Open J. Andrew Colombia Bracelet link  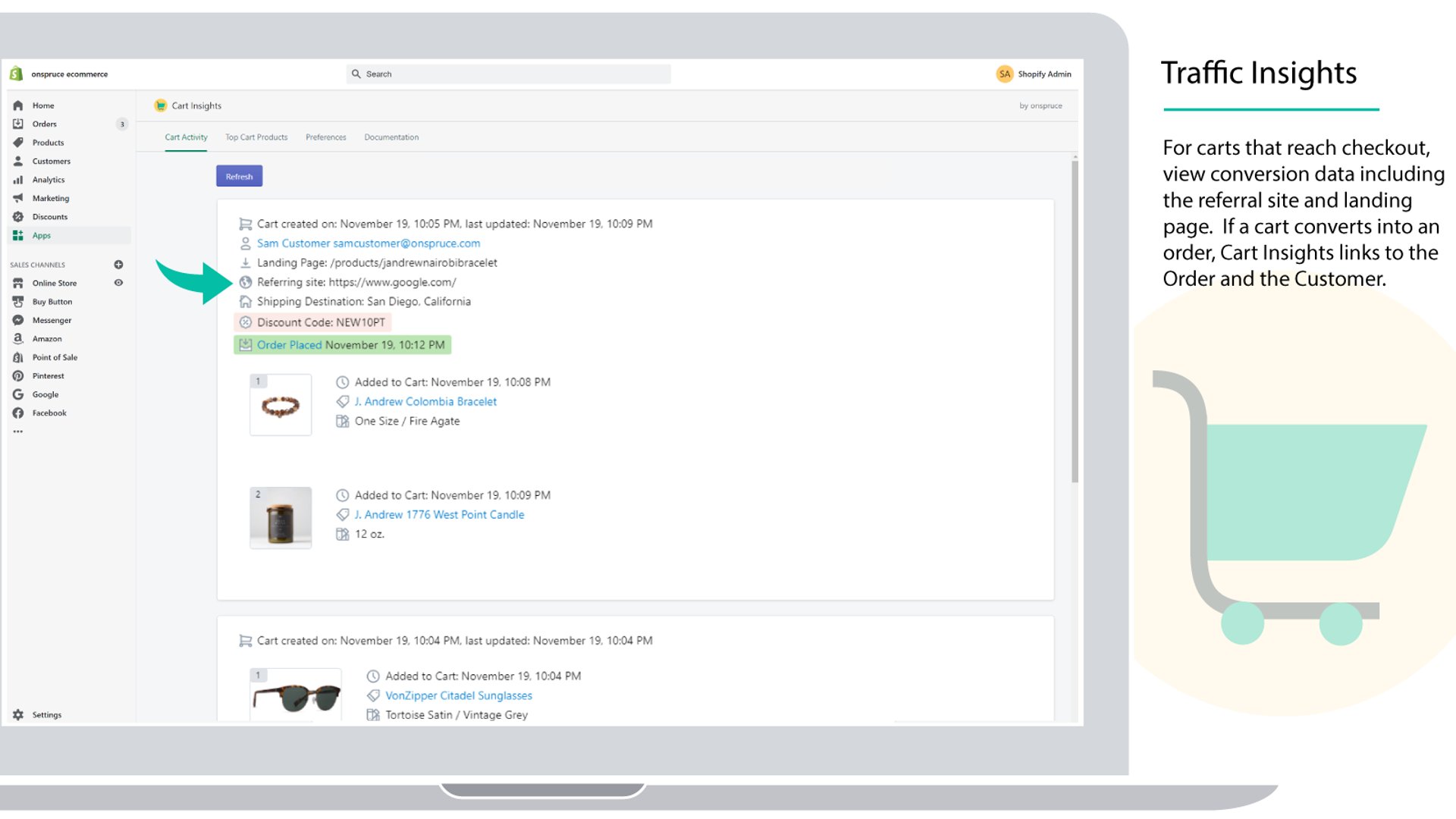coord(425,402)
